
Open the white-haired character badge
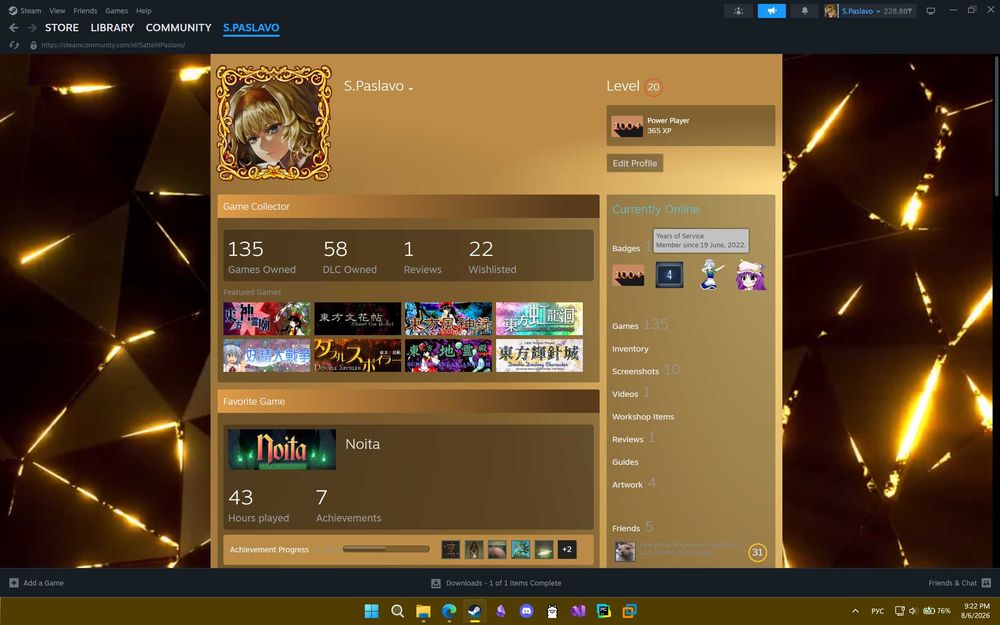710,275
